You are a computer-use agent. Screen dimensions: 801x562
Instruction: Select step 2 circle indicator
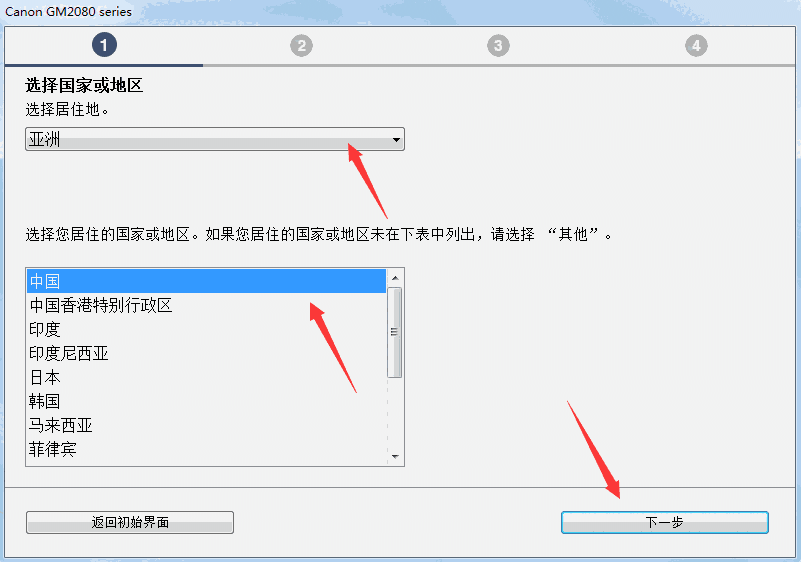click(301, 46)
